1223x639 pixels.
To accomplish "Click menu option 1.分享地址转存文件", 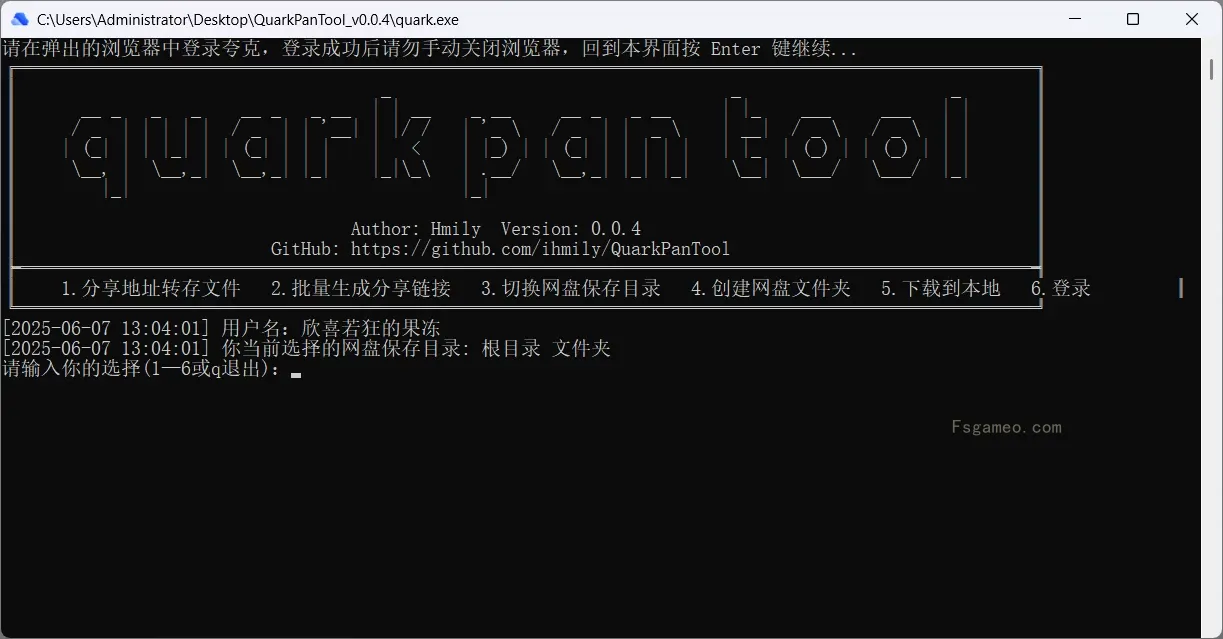I will [151, 289].
